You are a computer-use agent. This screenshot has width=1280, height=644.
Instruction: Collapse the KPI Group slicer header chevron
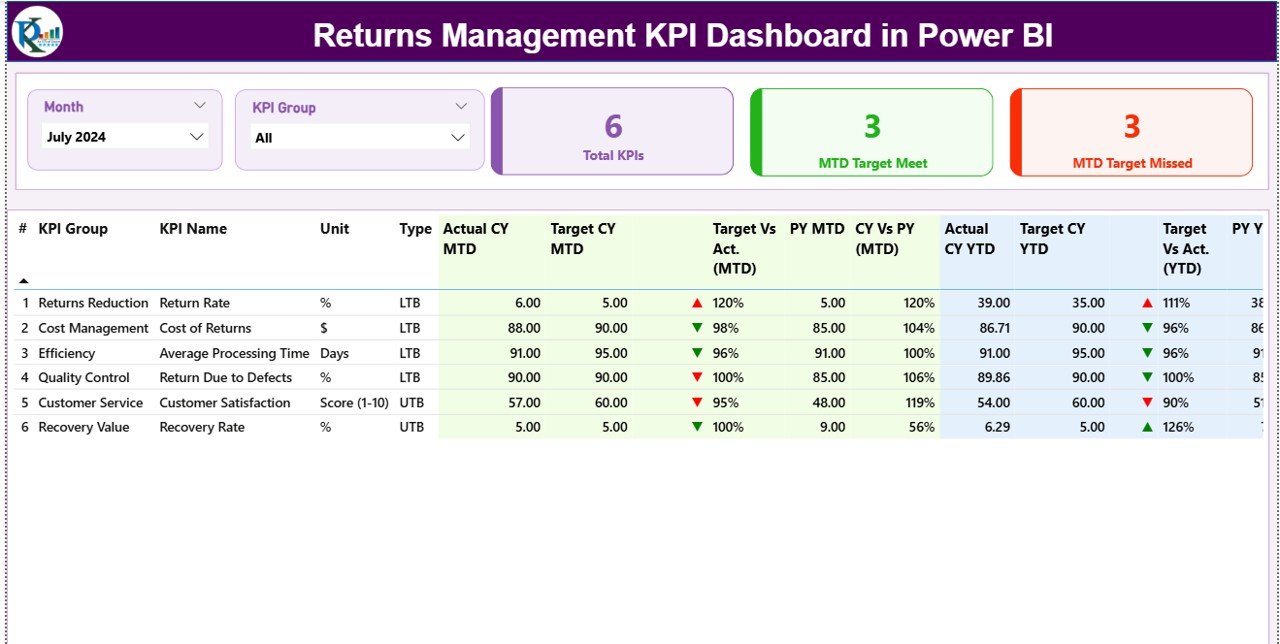[x=461, y=106]
